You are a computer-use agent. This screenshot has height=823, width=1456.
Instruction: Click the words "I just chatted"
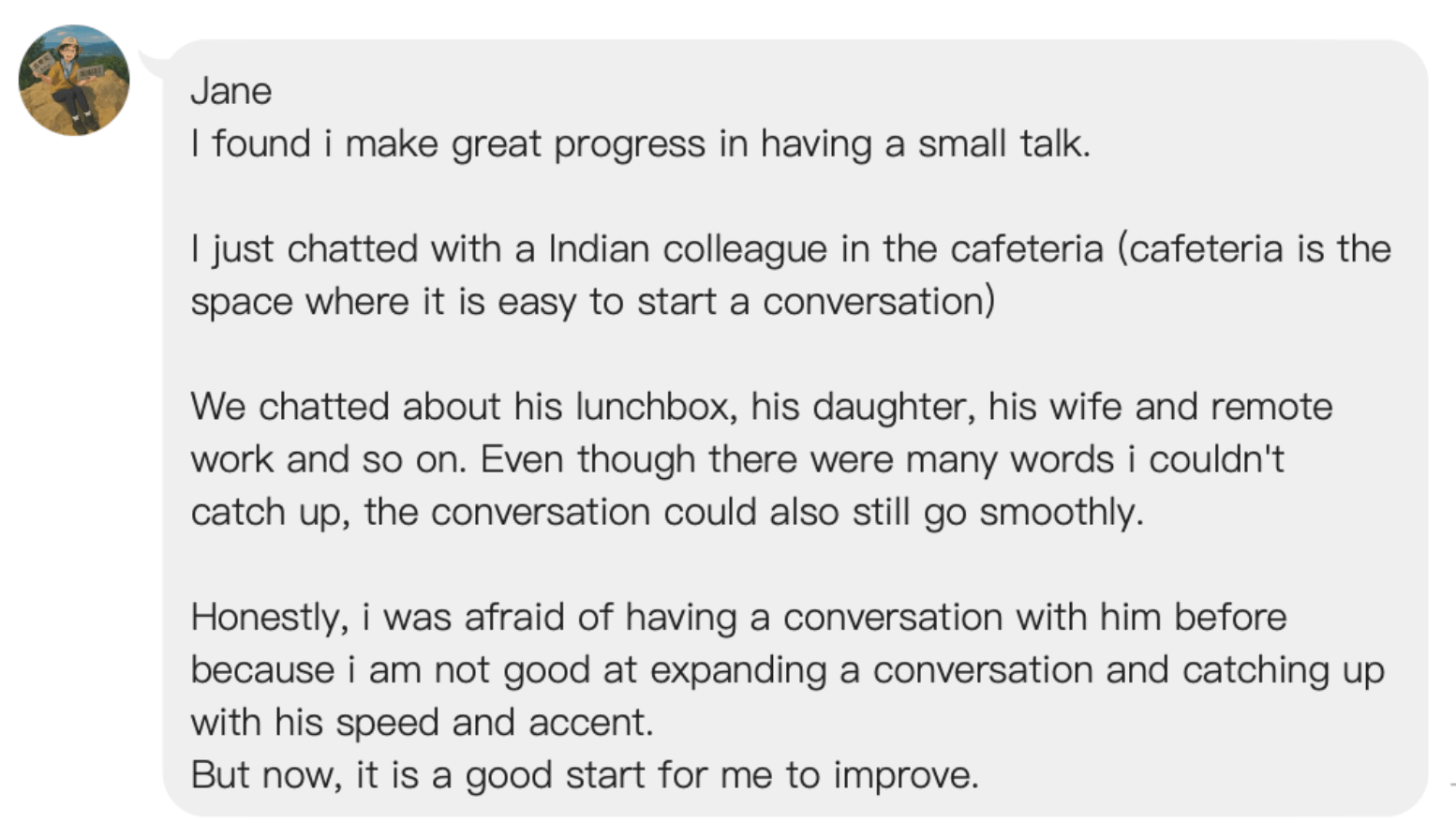tap(304, 249)
